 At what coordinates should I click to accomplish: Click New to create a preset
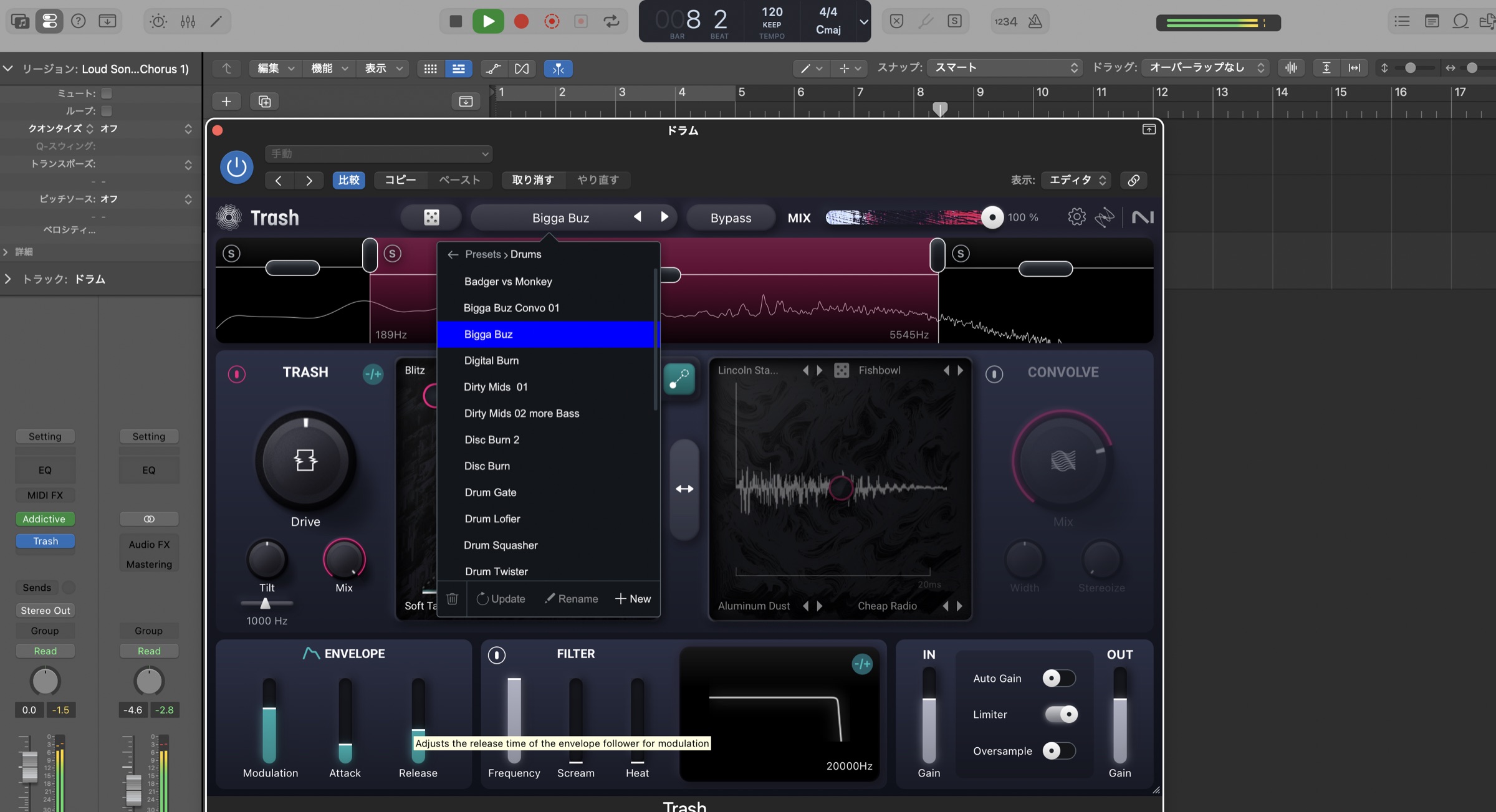pos(633,599)
